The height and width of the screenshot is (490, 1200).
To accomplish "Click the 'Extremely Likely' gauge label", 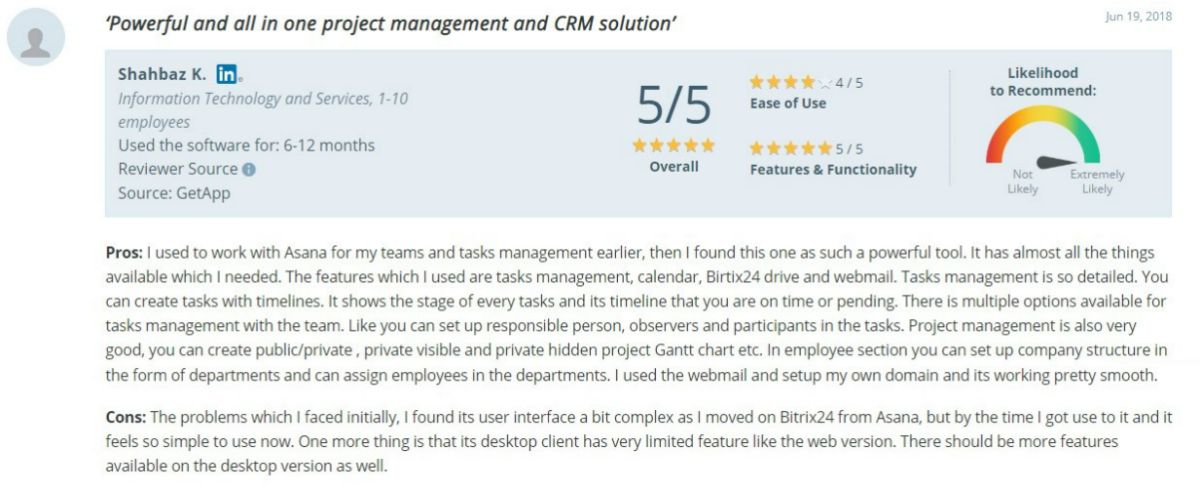I will coord(1097,181).
